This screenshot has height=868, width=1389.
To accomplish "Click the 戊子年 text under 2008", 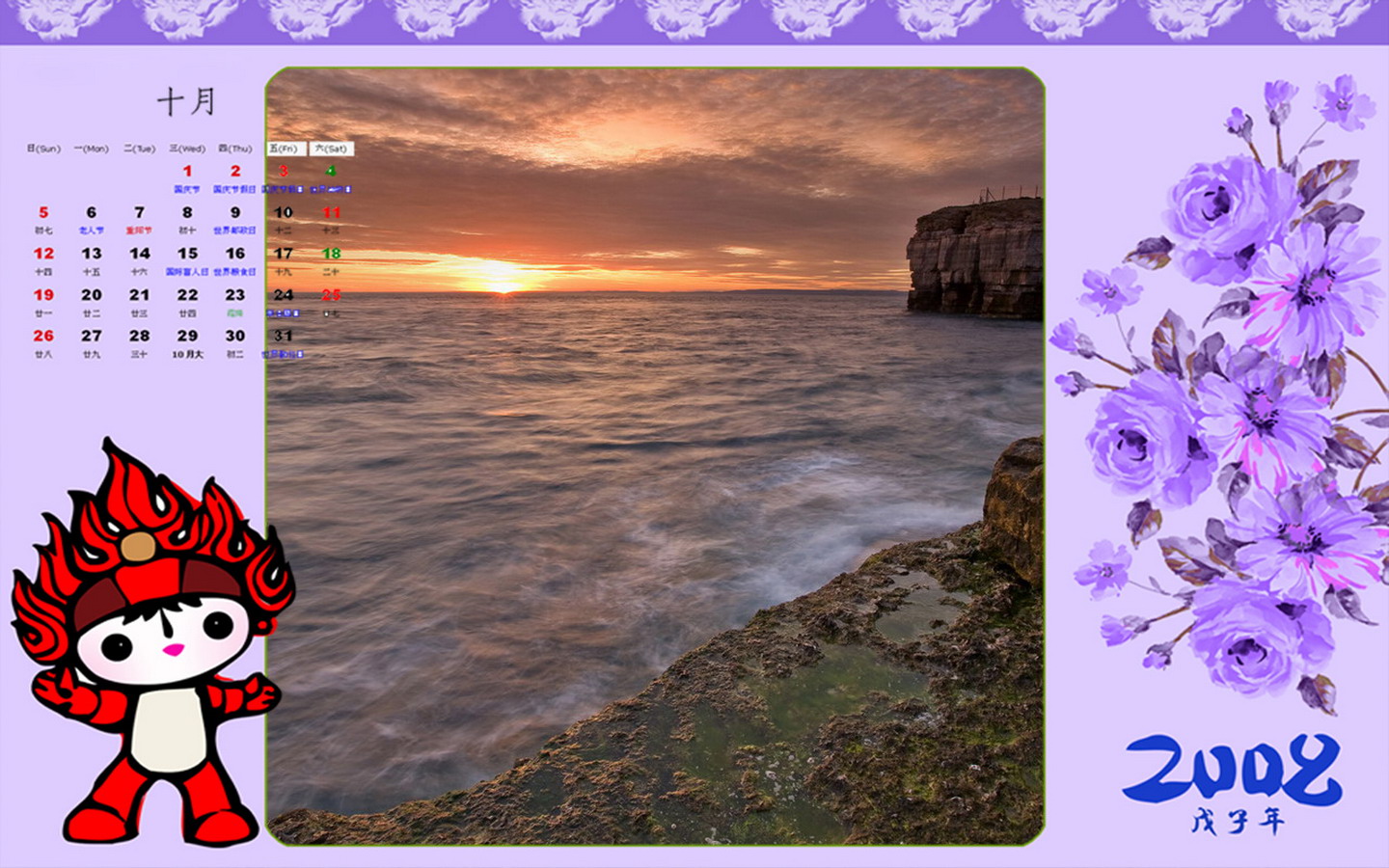I will click(1237, 822).
